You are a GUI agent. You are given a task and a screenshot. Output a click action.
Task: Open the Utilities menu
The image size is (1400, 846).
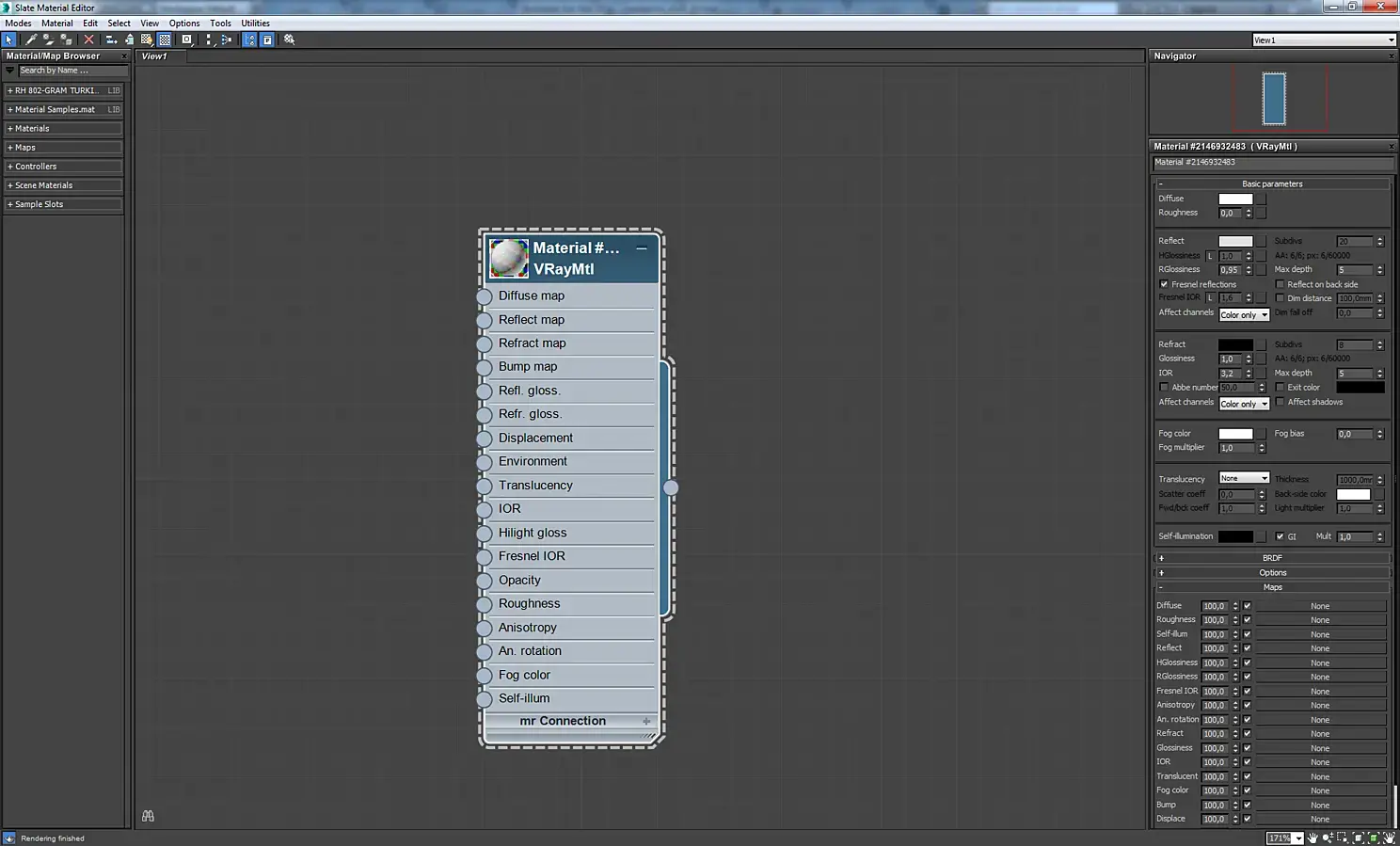coord(255,23)
